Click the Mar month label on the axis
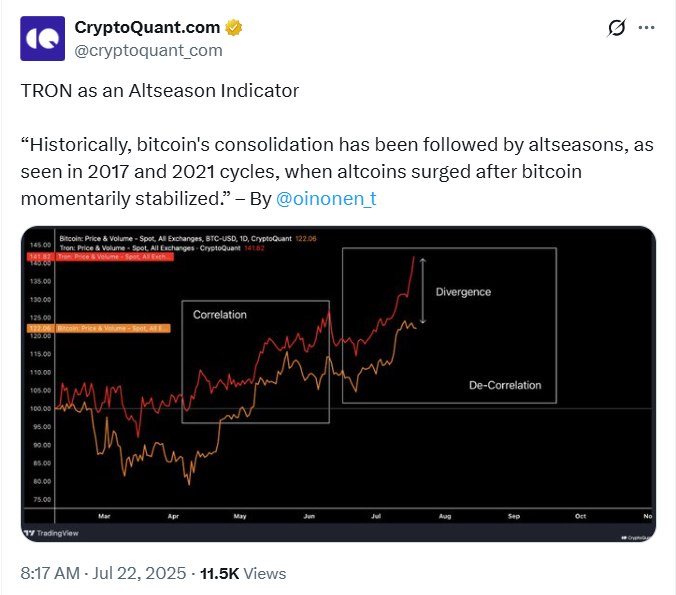Image resolution: width=676 pixels, height=595 pixels. click(x=104, y=516)
